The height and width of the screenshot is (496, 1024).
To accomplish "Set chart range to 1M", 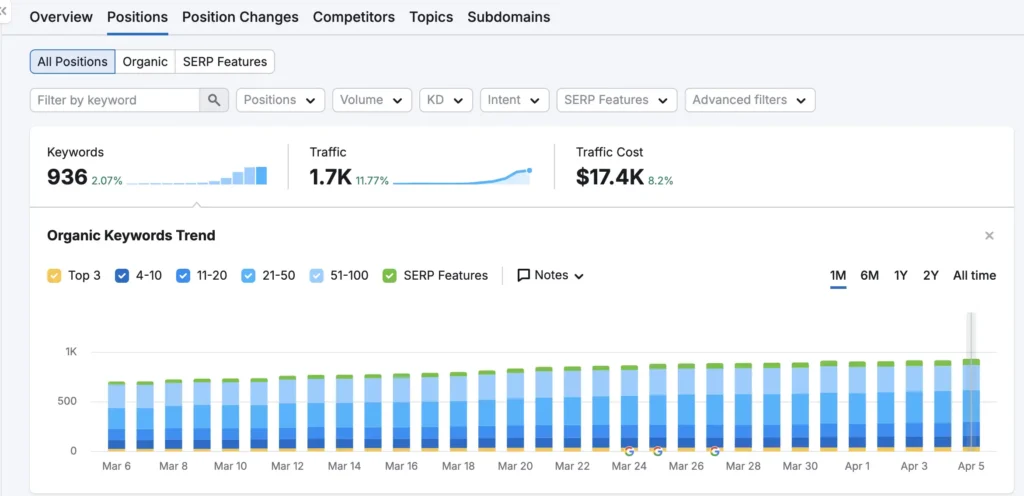I will point(839,275).
